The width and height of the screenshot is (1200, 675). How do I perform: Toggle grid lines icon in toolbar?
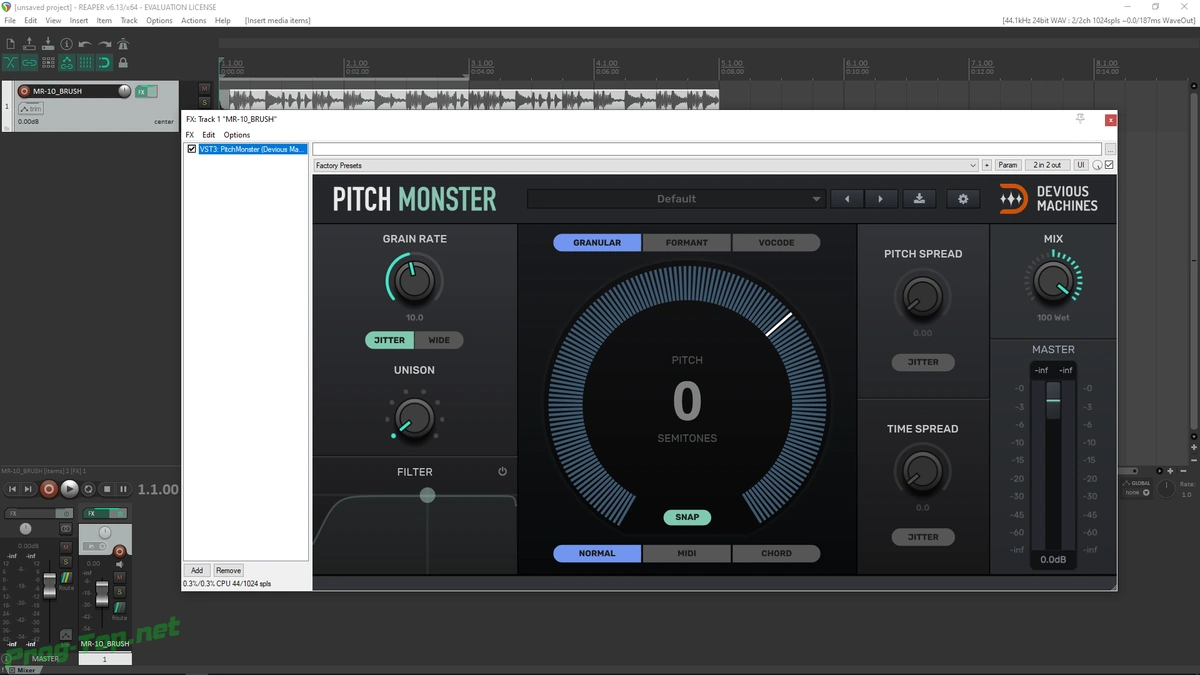(85, 62)
